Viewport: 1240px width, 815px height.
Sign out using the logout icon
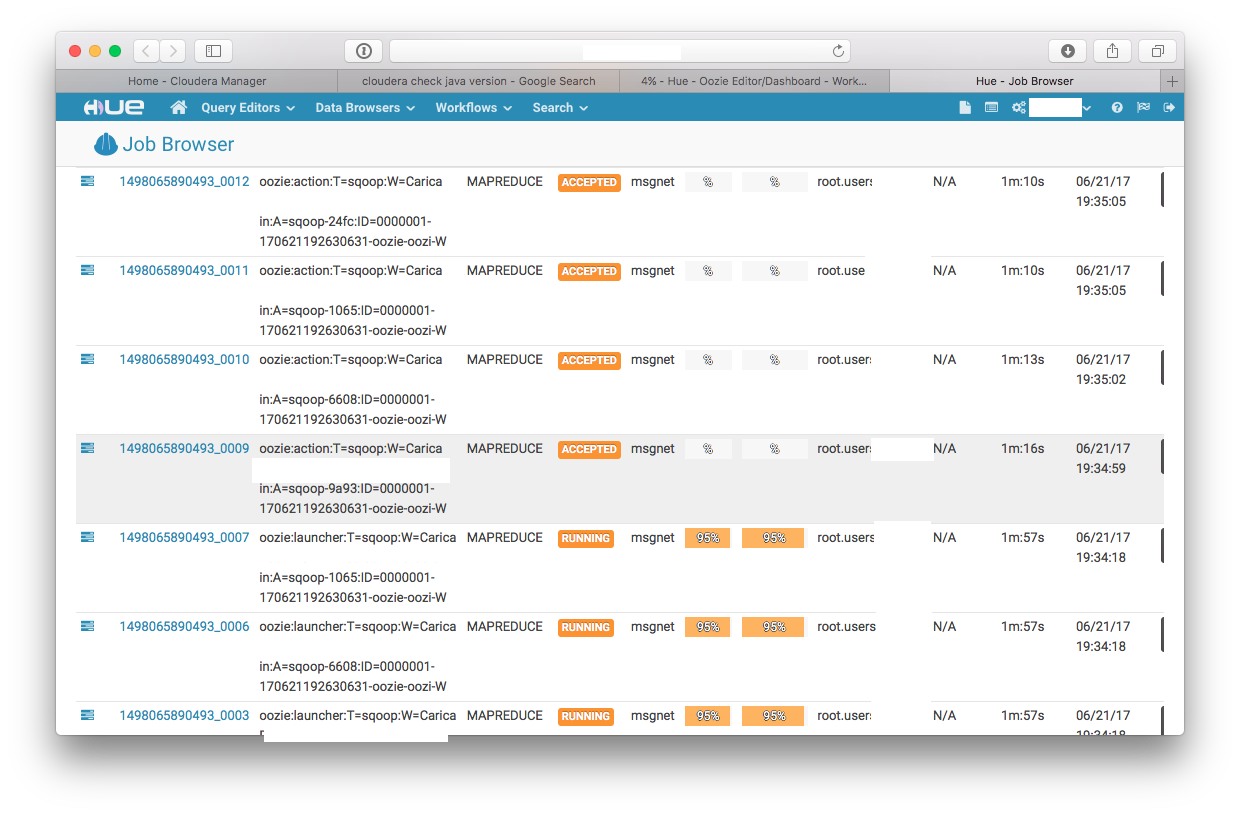tap(1169, 107)
